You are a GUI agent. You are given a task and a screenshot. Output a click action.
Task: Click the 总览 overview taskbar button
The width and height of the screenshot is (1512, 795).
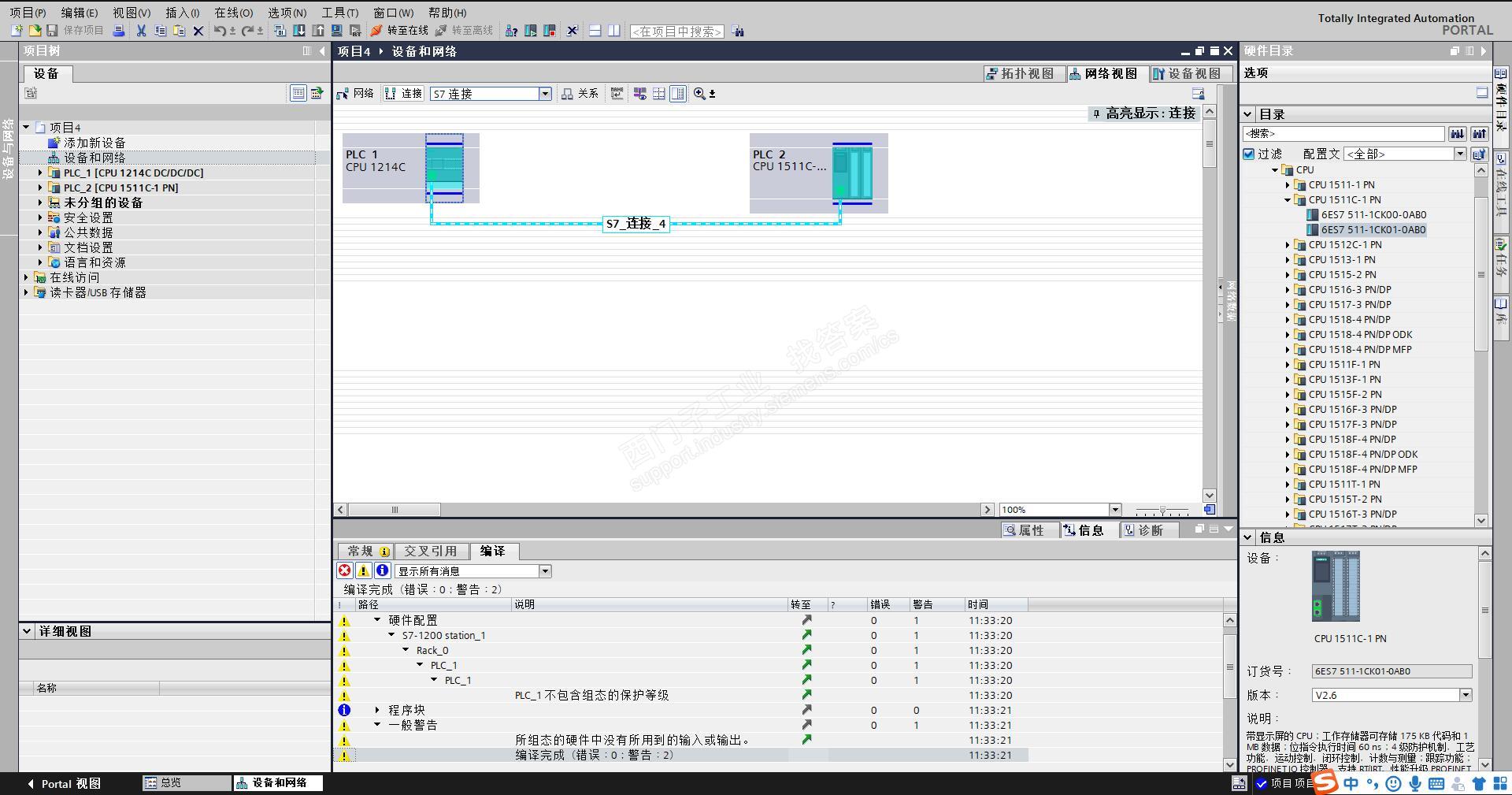point(186,782)
